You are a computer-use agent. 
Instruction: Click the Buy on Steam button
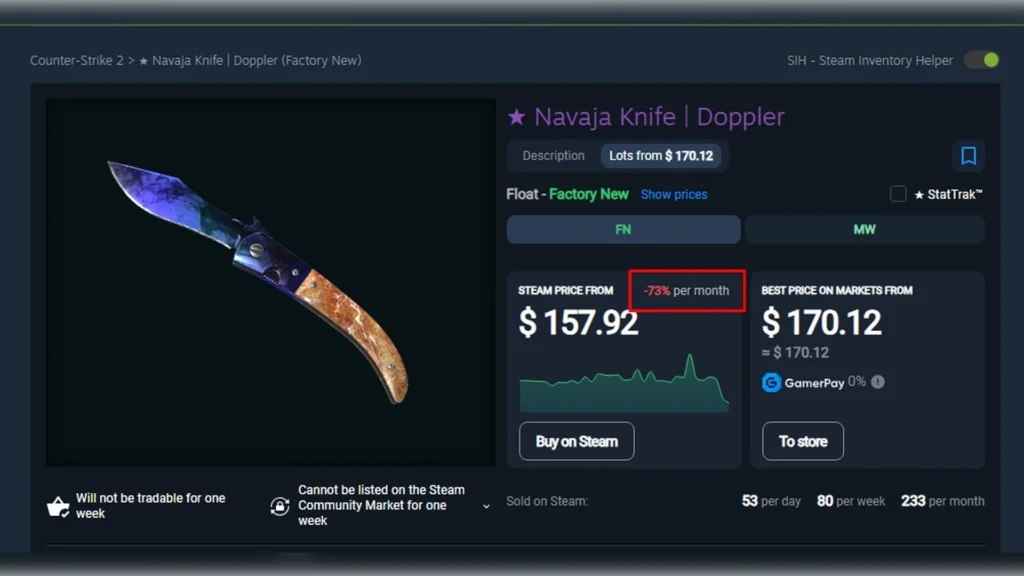(577, 441)
